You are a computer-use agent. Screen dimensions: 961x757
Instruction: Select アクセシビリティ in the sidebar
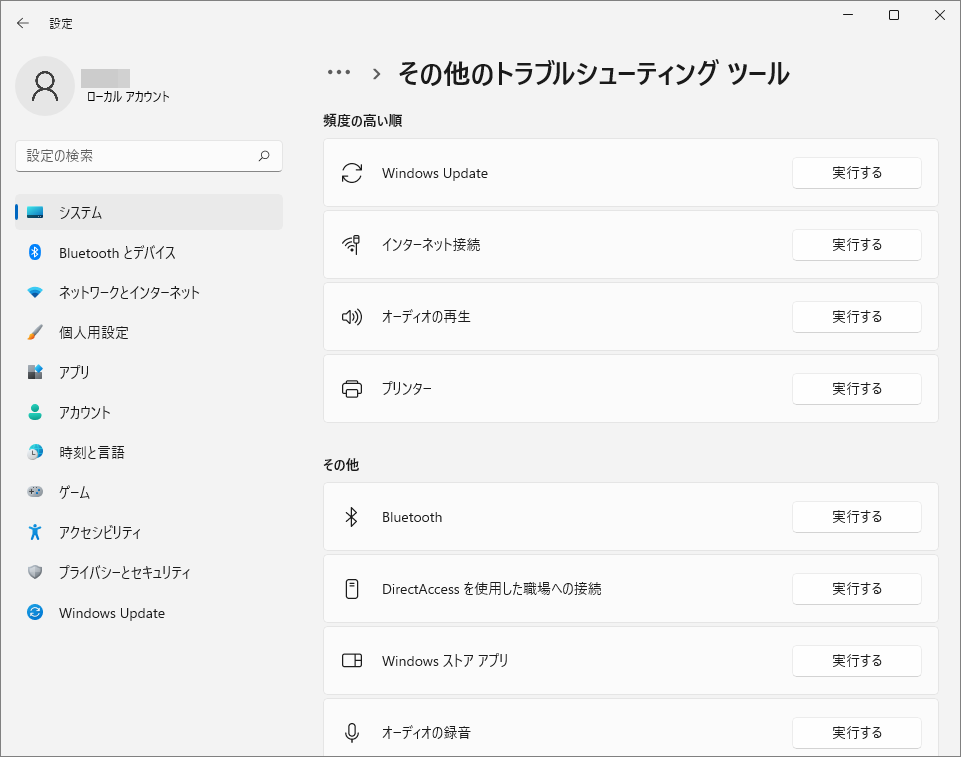pos(100,533)
